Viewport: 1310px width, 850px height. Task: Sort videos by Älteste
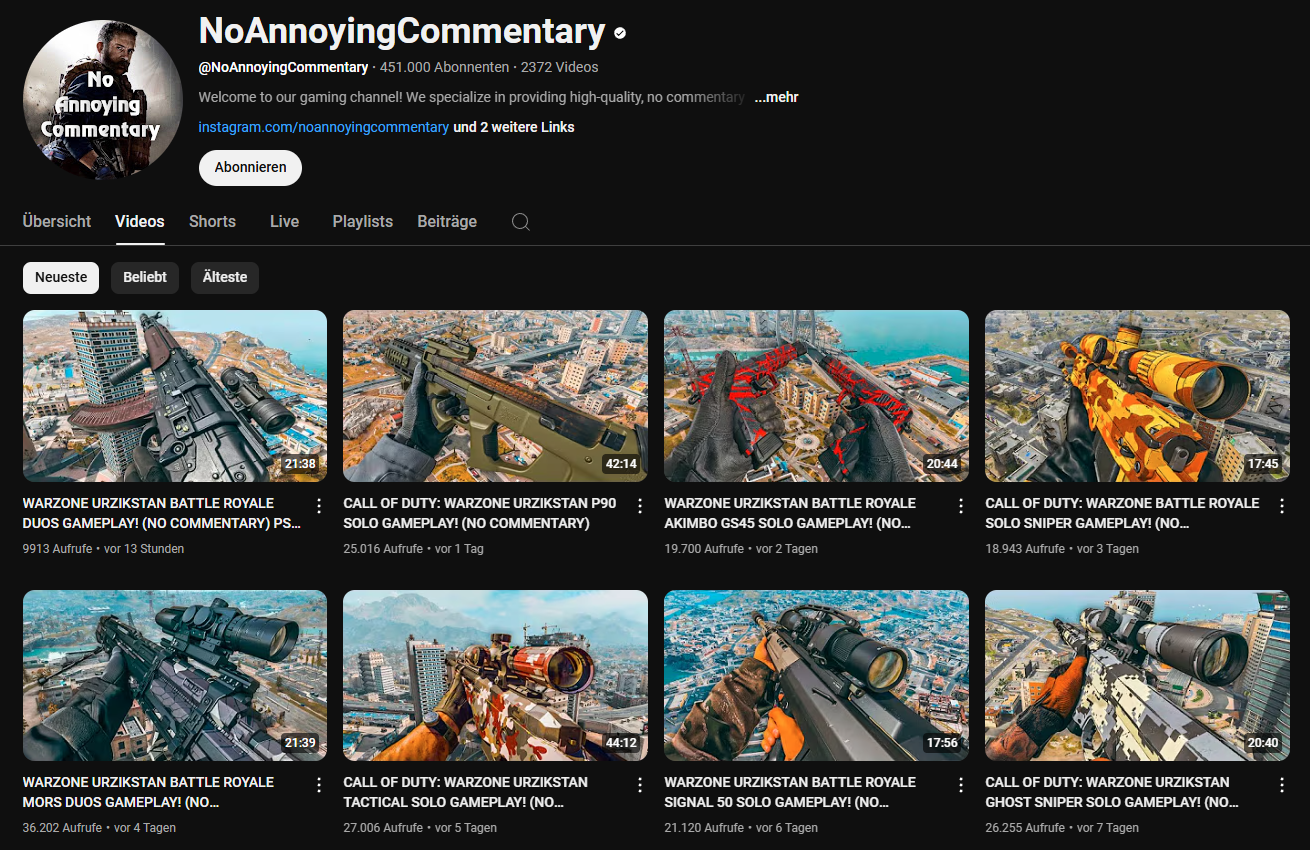pyautogui.click(x=224, y=277)
